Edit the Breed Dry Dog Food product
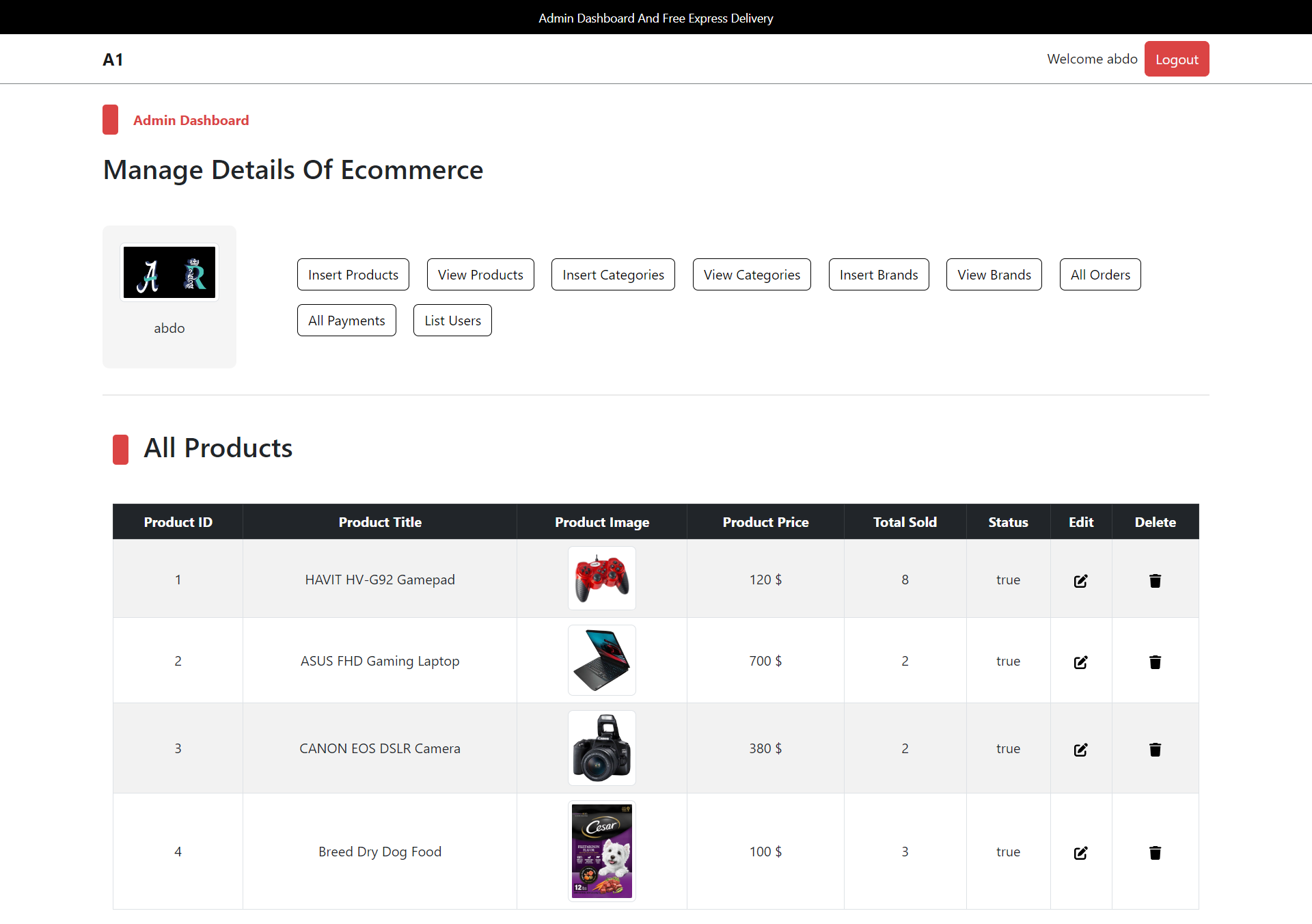1312x924 pixels. pyautogui.click(x=1080, y=853)
